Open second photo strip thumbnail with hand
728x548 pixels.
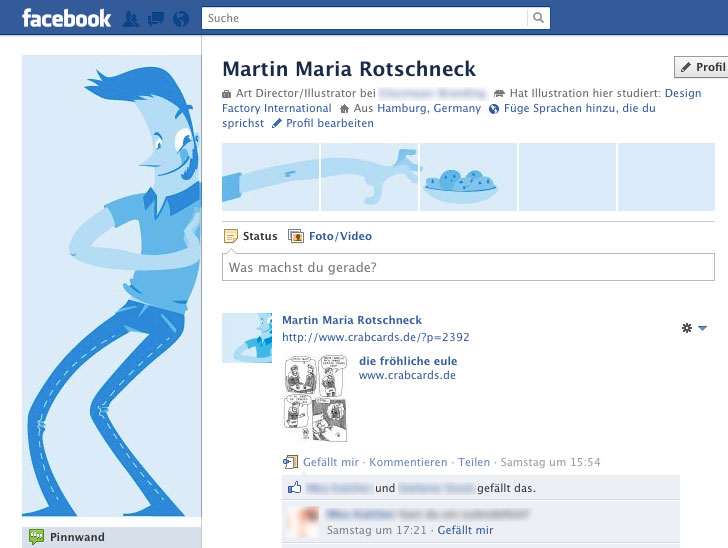point(370,177)
